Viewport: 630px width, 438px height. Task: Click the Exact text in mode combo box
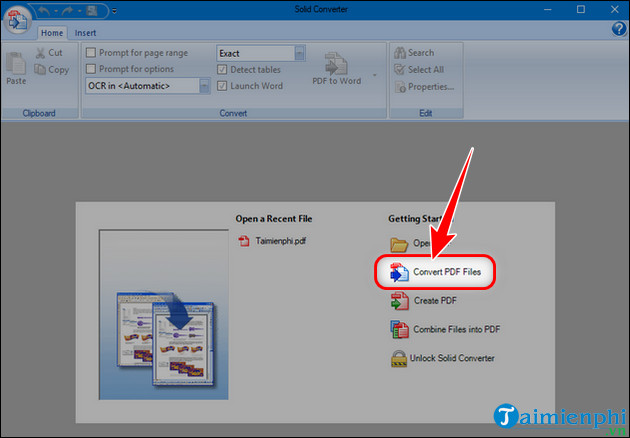pyautogui.click(x=229, y=53)
